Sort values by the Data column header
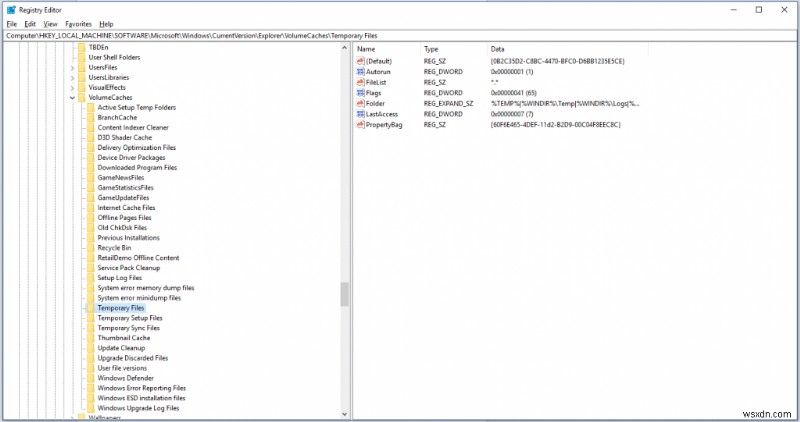Image resolution: width=800 pixels, height=422 pixels. point(567,49)
